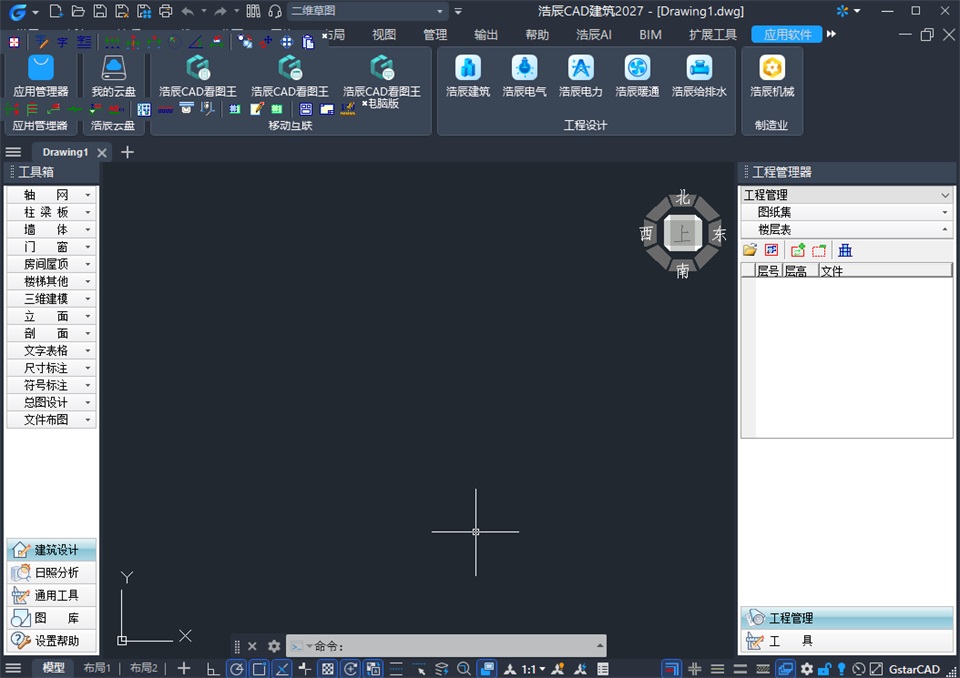Launch 浩辰电气 from the ribbon
Image resolution: width=960 pixels, height=678 pixels.
pos(524,76)
